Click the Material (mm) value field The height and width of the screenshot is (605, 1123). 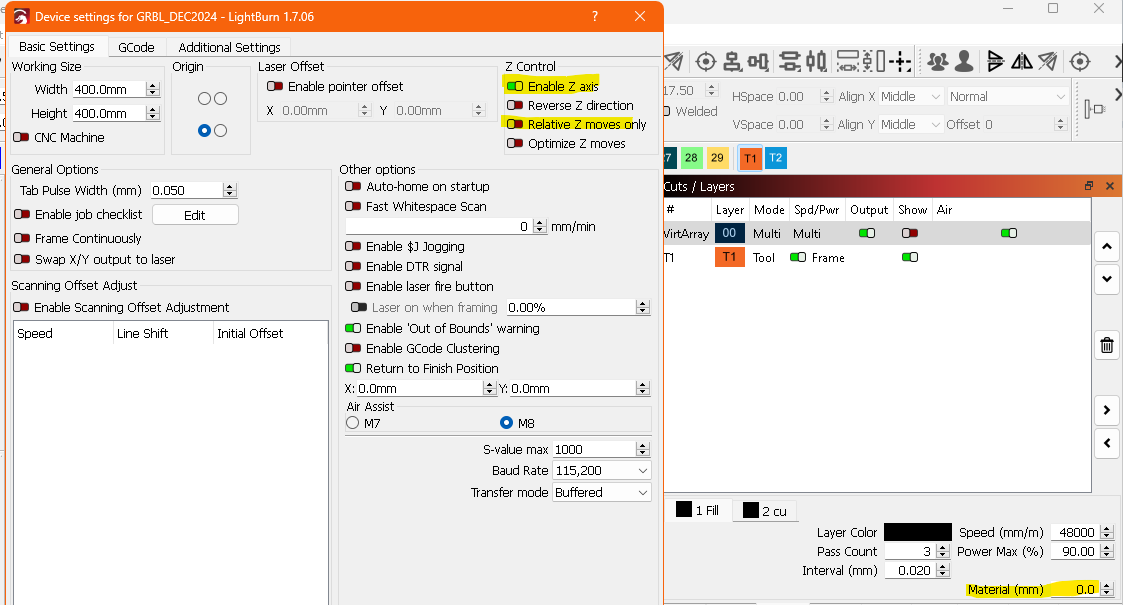click(1074, 589)
